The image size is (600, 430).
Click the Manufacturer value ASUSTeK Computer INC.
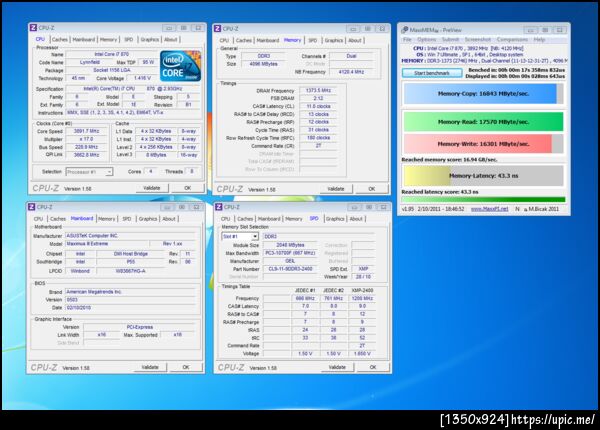130,236
